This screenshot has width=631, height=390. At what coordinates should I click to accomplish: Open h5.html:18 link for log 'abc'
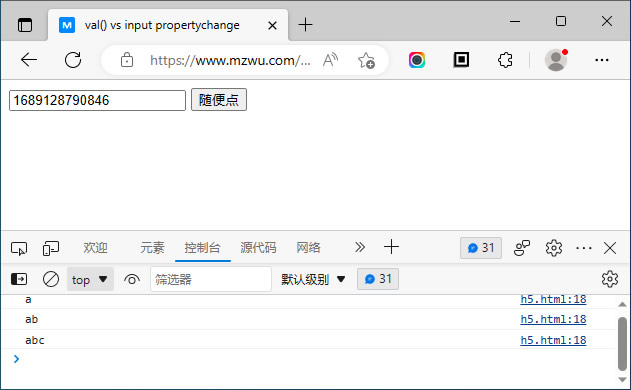tap(553, 340)
